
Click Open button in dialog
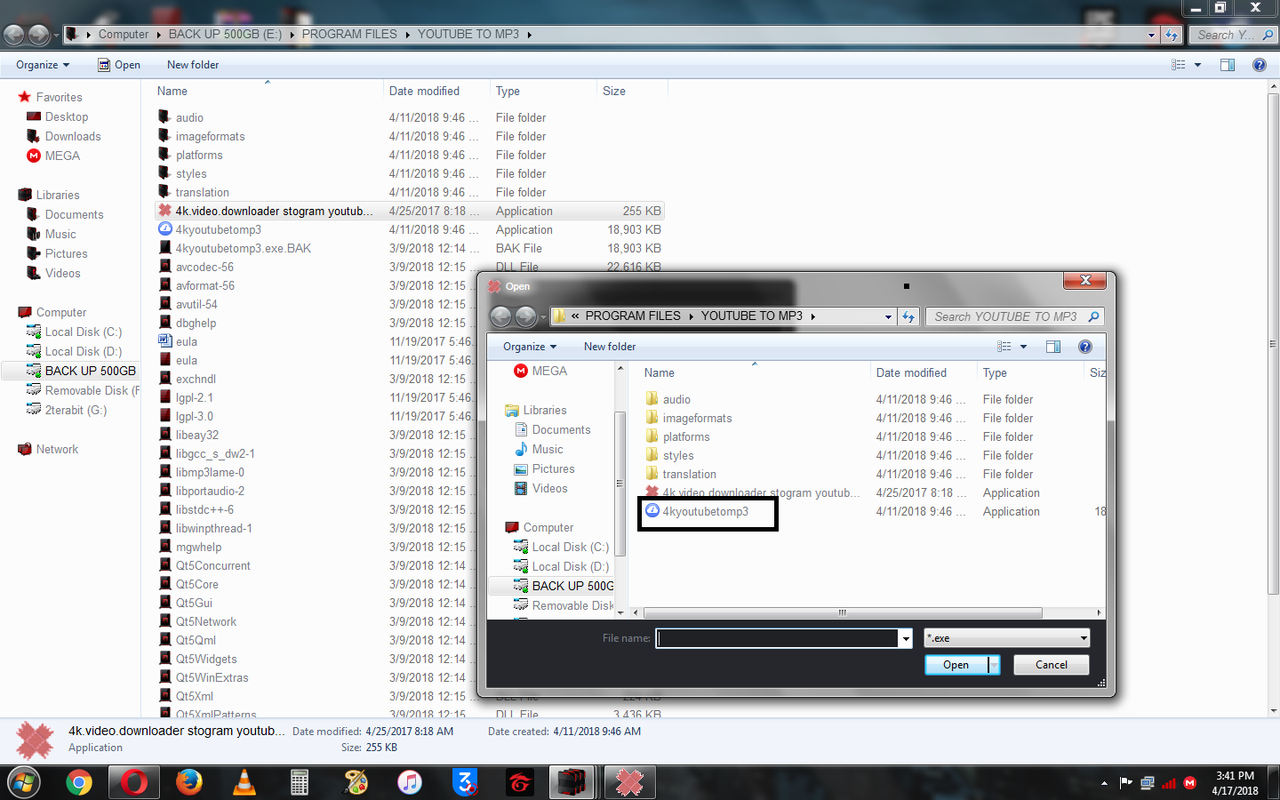coord(956,665)
